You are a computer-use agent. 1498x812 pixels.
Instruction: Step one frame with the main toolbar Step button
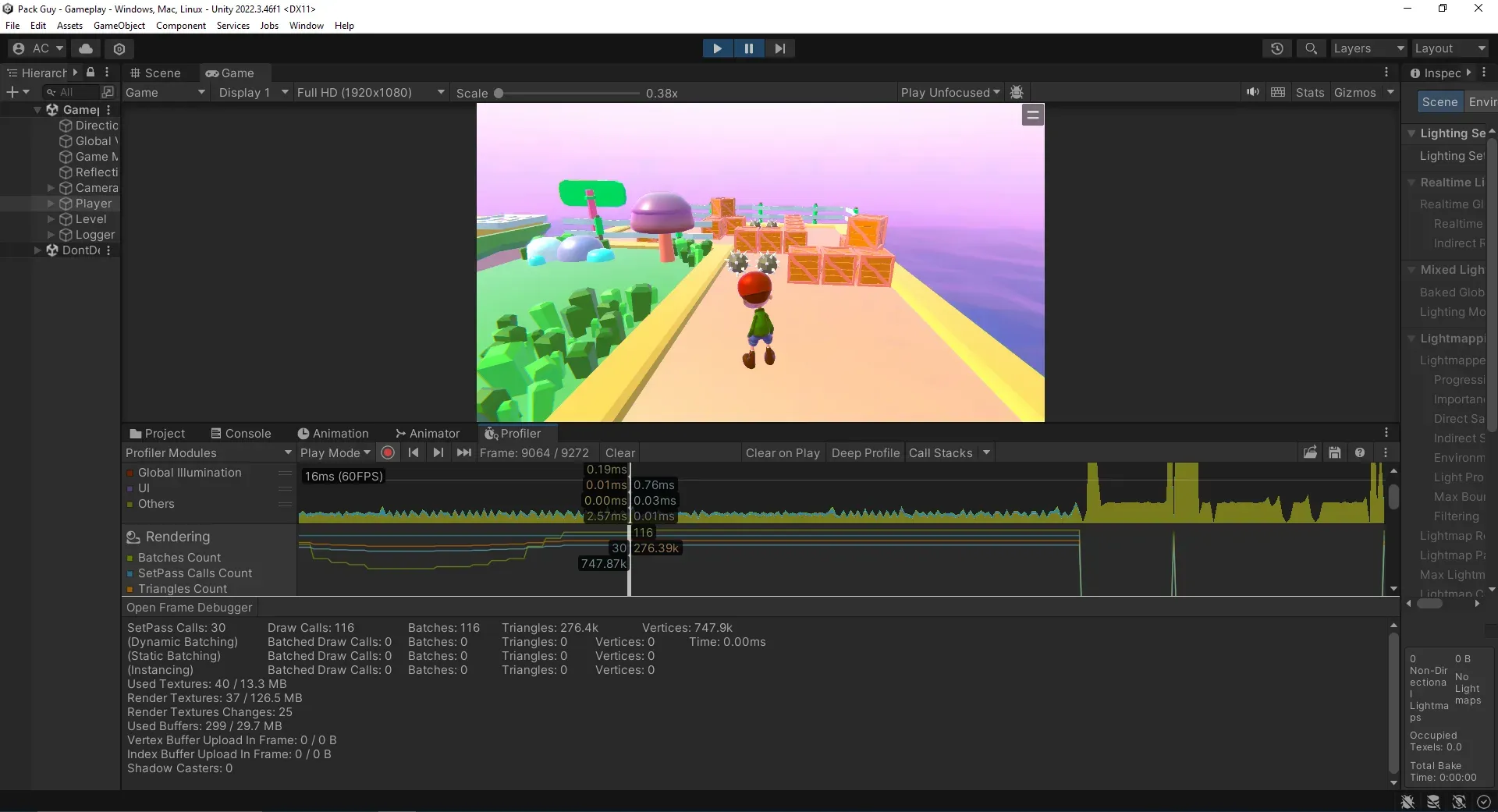click(779, 48)
